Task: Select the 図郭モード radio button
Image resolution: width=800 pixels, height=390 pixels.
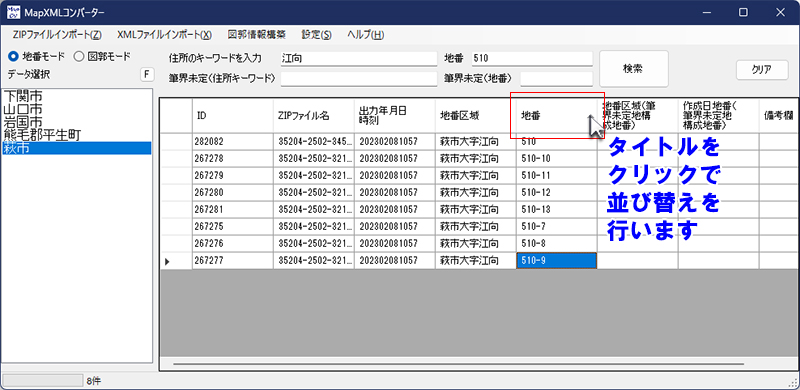Action: click(102, 56)
